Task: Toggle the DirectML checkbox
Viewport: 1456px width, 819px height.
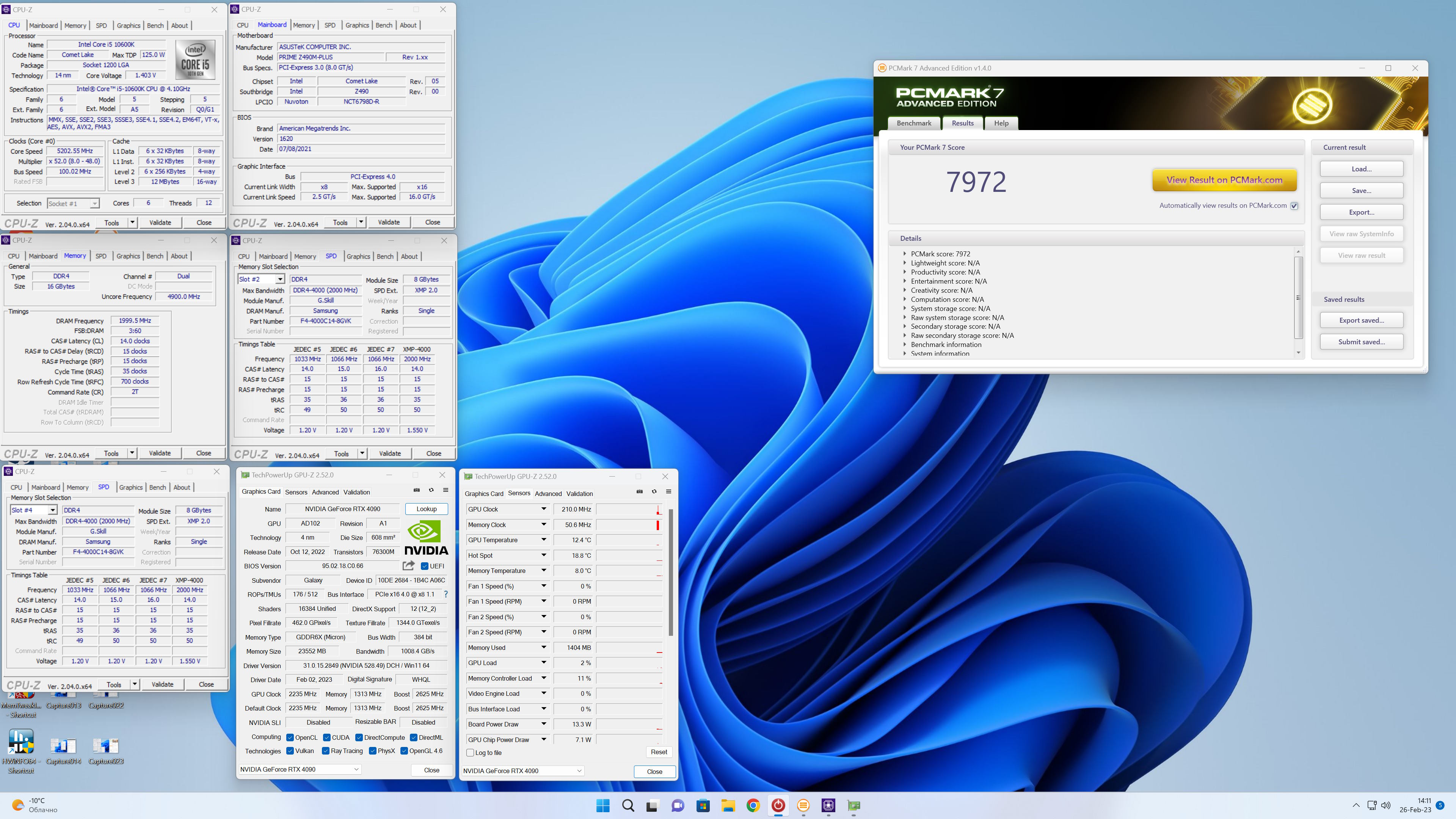Action: (x=413, y=737)
